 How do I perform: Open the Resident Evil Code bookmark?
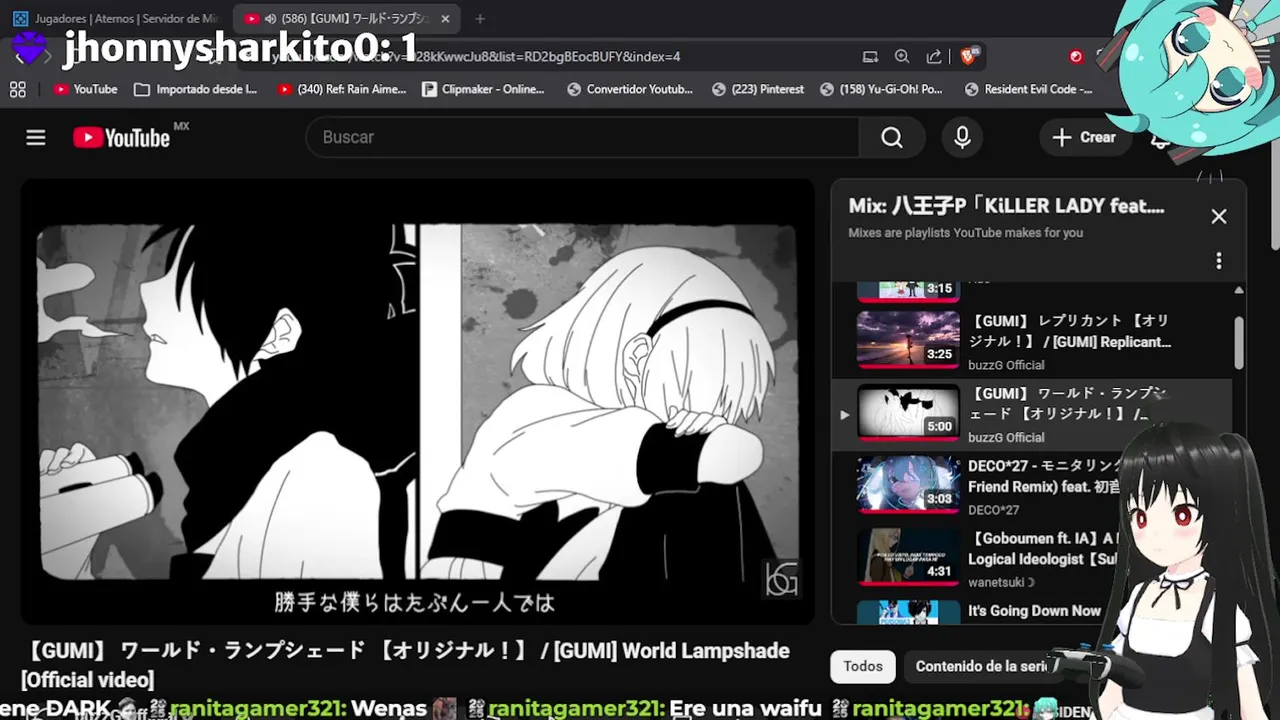(1028, 90)
